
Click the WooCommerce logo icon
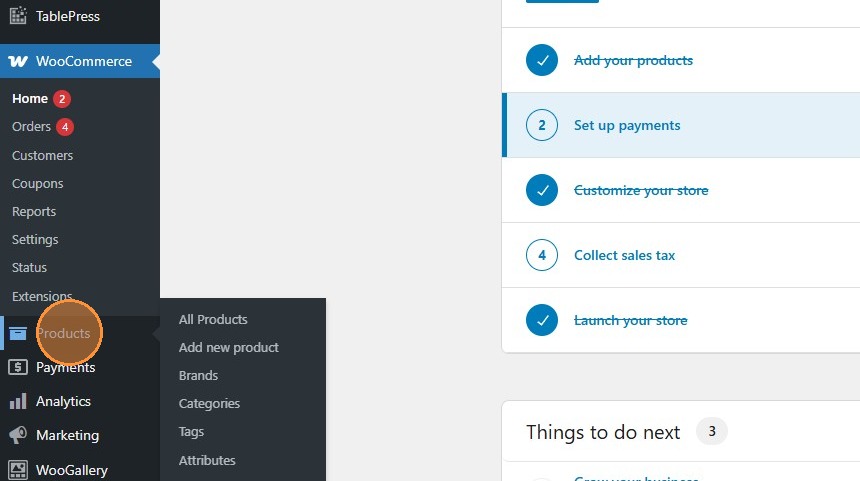pos(18,61)
